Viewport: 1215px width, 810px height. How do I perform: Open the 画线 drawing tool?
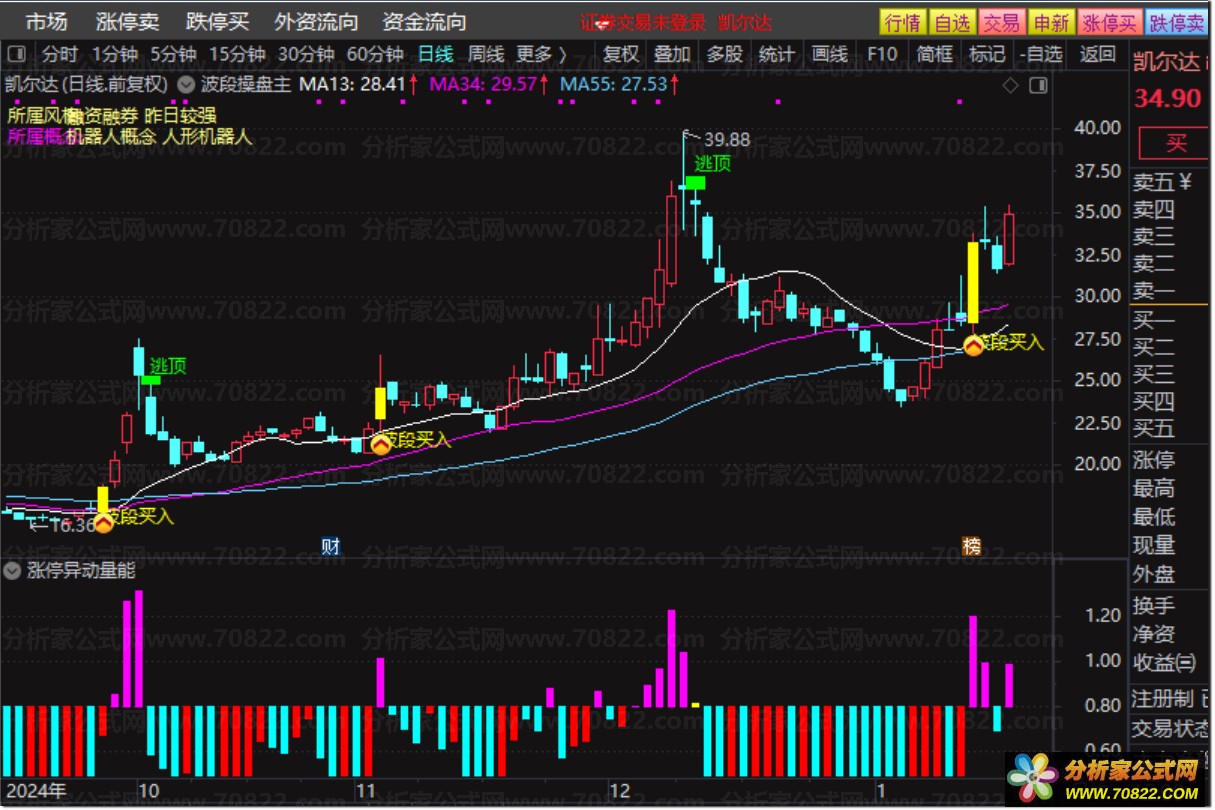829,54
